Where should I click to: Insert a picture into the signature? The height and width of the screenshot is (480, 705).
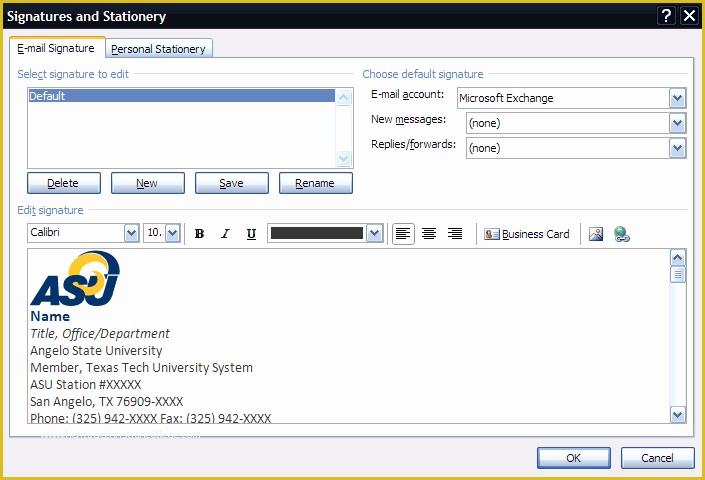point(596,234)
